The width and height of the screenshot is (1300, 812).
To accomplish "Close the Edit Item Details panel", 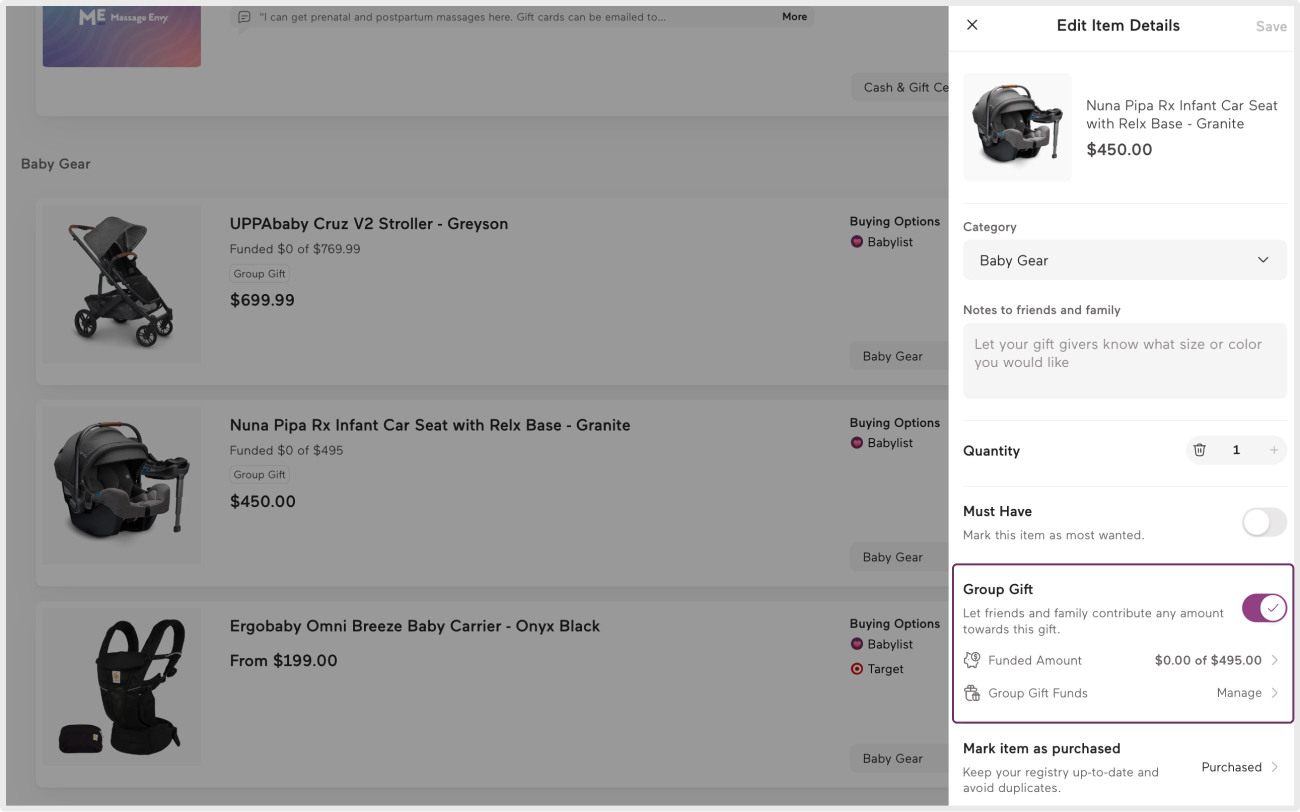I will point(972,25).
